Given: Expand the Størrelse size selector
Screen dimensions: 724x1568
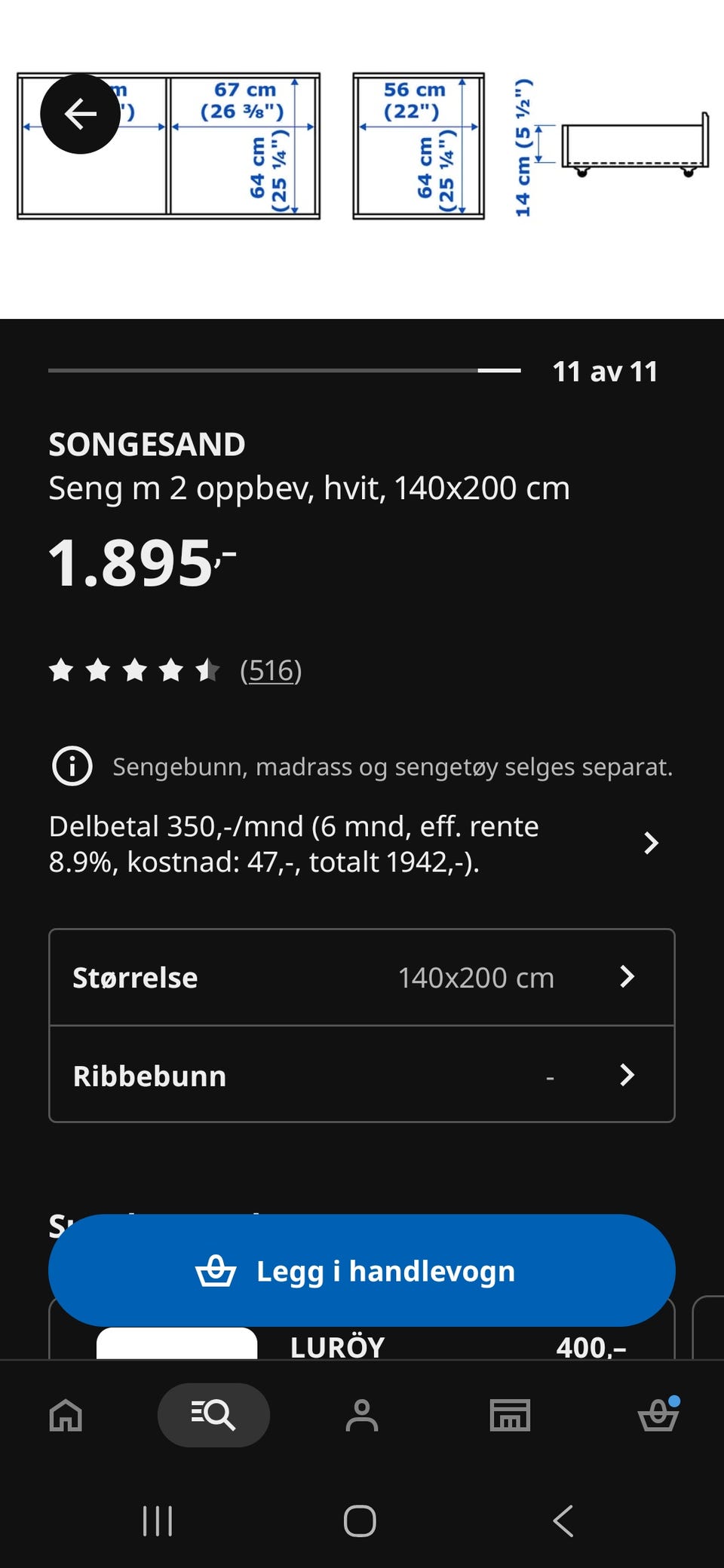Looking at the screenshot, I should click(x=362, y=978).
